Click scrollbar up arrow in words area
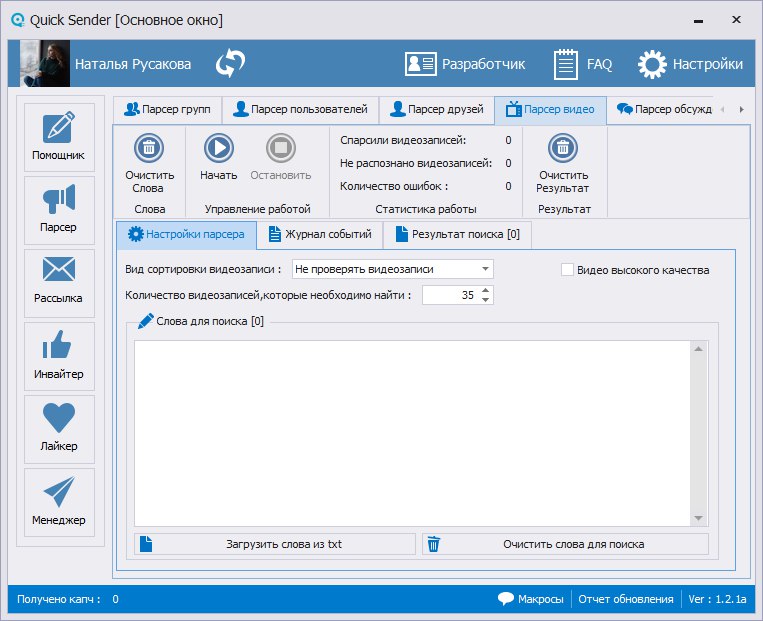 698,349
